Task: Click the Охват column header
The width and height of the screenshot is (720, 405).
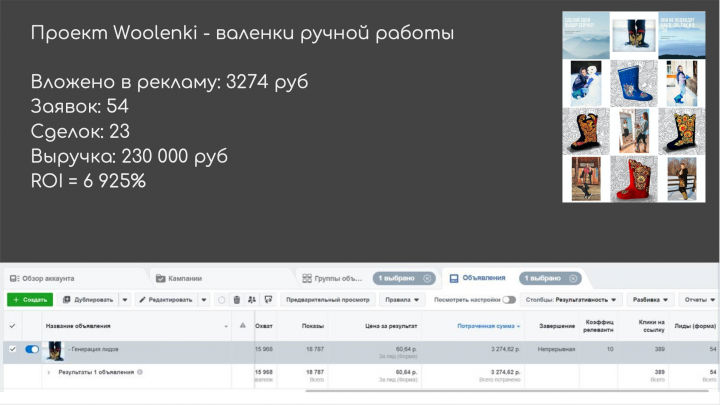Action: 264,326
